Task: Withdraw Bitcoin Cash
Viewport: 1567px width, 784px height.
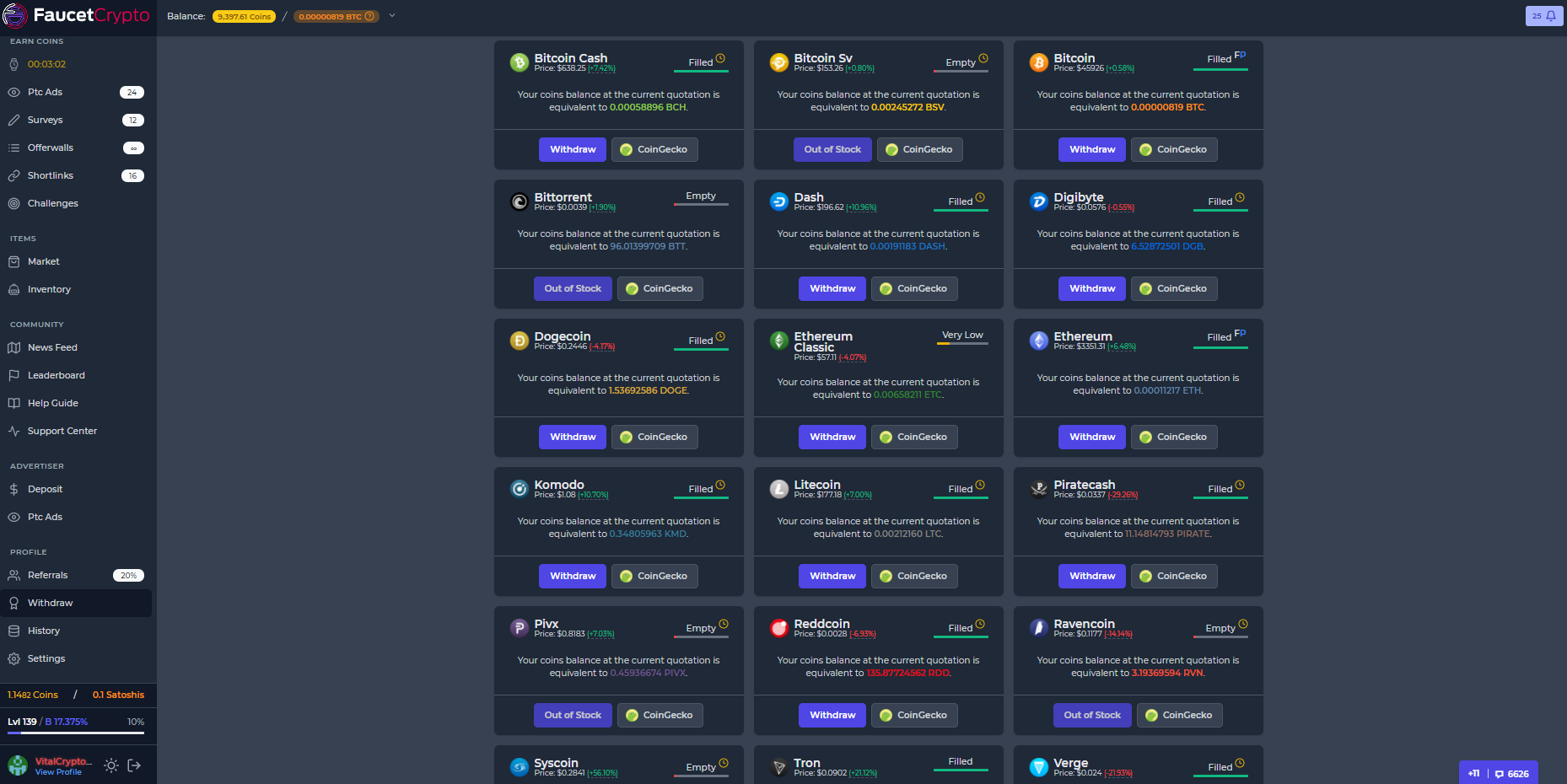Action: 573,149
